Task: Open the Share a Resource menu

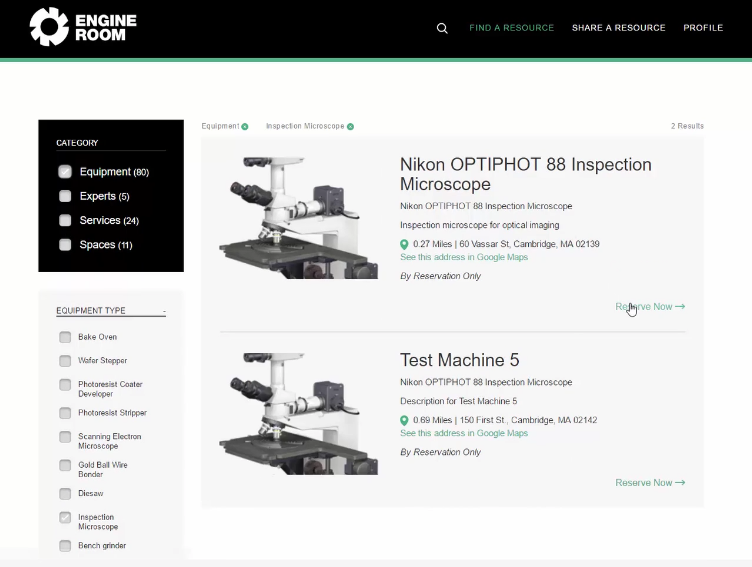Action: (619, 28)
